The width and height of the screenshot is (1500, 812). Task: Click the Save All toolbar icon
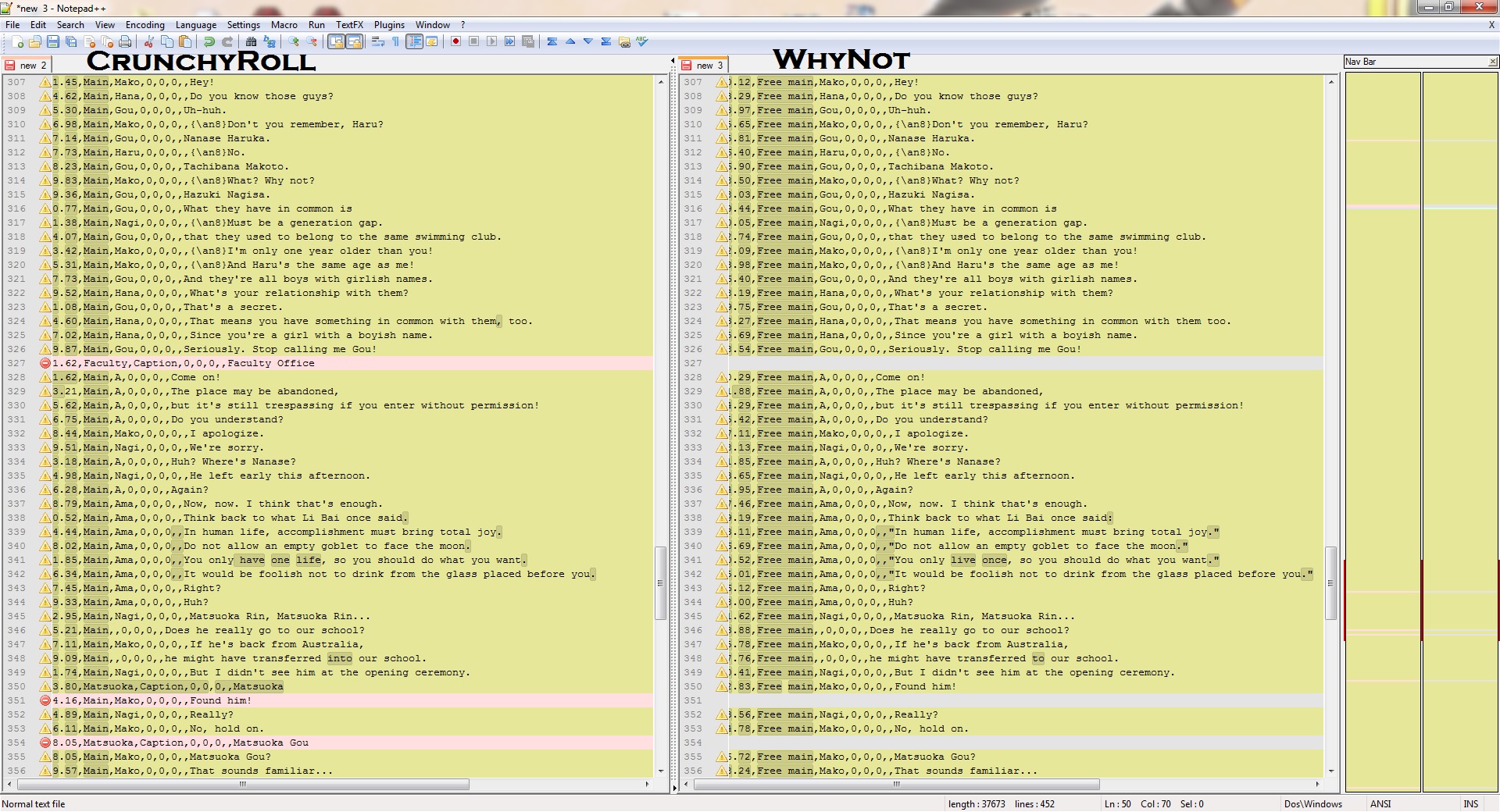(71, 41)
